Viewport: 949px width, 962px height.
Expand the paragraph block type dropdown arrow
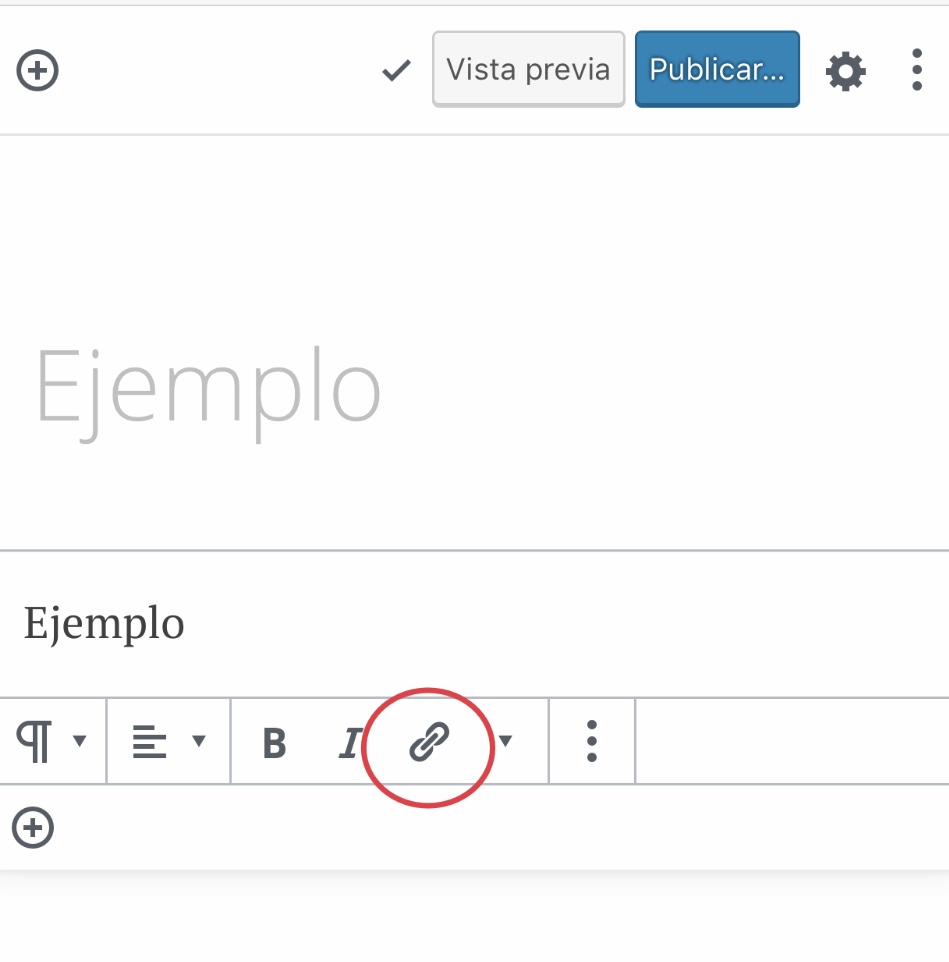80,741
